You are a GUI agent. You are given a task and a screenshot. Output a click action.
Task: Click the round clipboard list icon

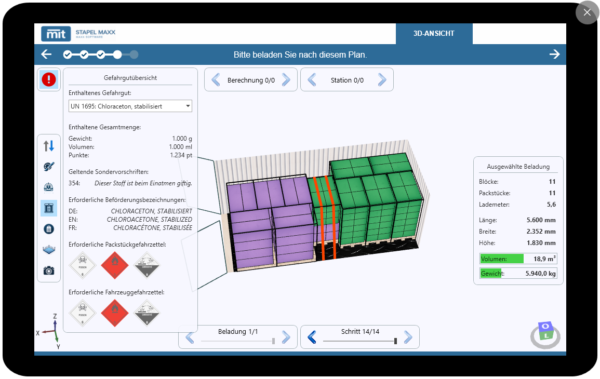tap(49, 229)
